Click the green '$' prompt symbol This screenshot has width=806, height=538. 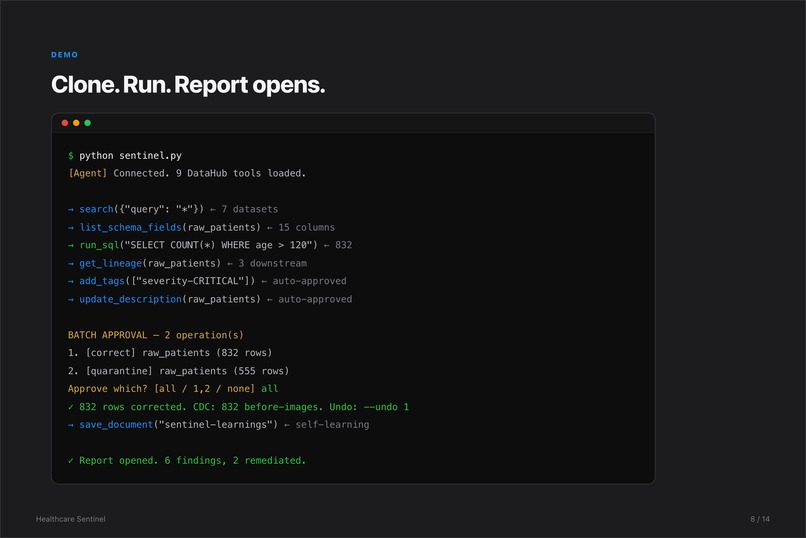pos(71,156)
